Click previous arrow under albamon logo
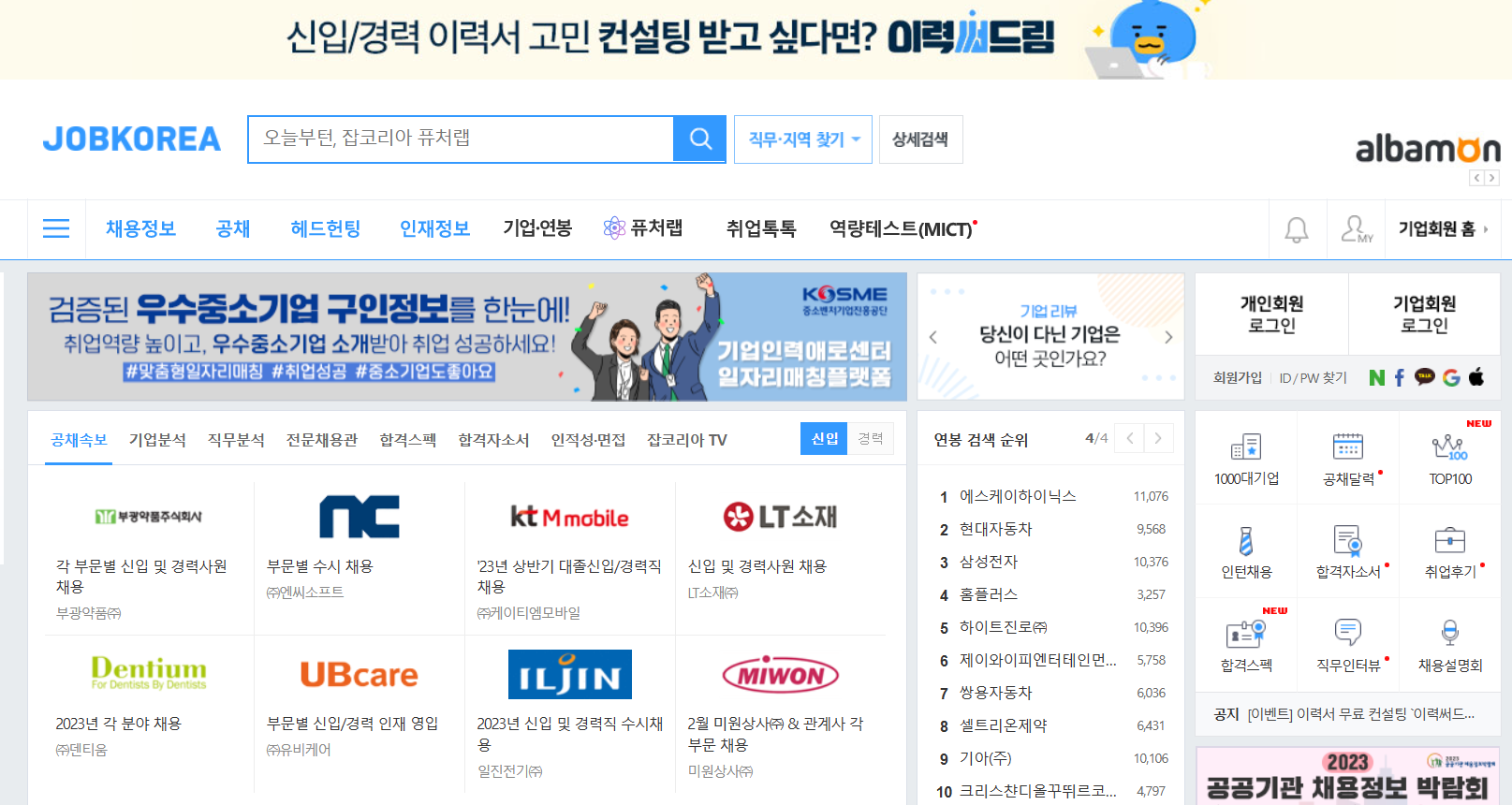Screen dimensions: 1512x805 click(x=1477, y=178)
